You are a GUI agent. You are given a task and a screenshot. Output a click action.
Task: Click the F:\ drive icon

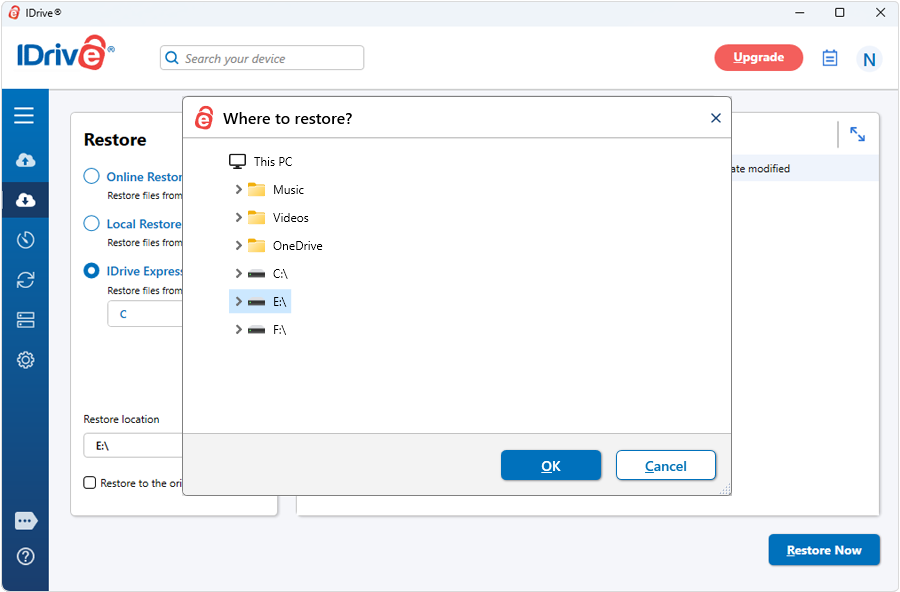point(257,330)
